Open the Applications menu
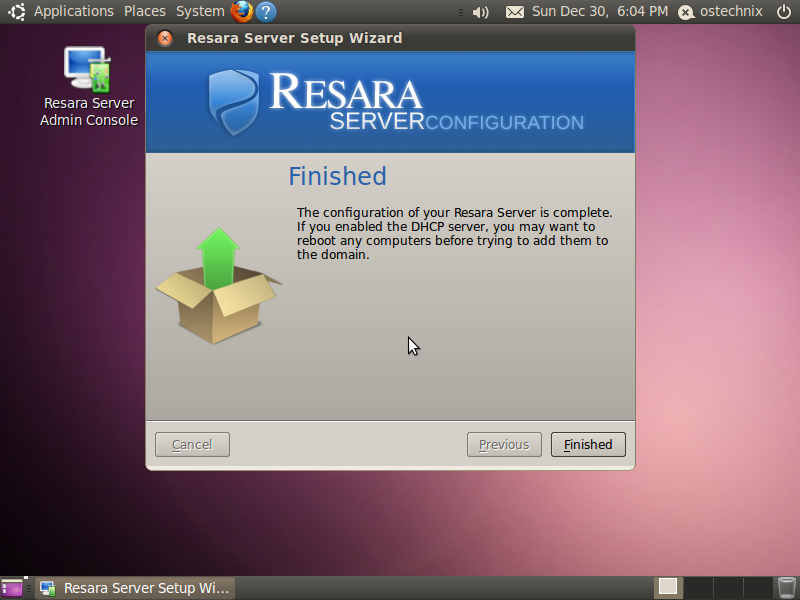Viewport: 800px width, 600px height. [73, 11]
